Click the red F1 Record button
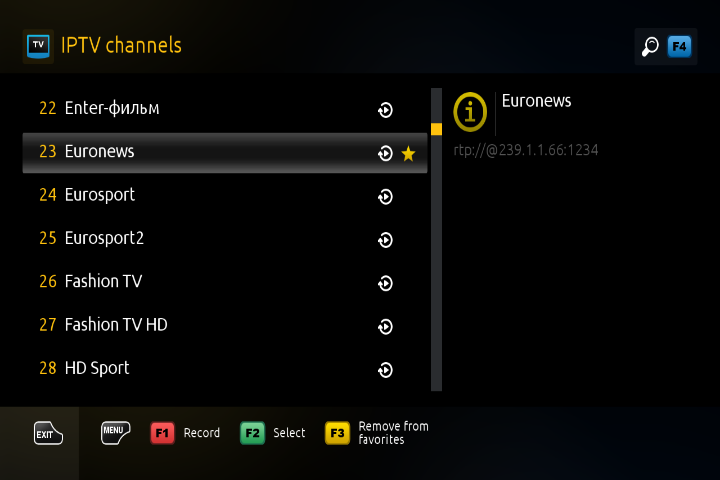The height and width of the screenshot is (480, 720). [185, 433]
